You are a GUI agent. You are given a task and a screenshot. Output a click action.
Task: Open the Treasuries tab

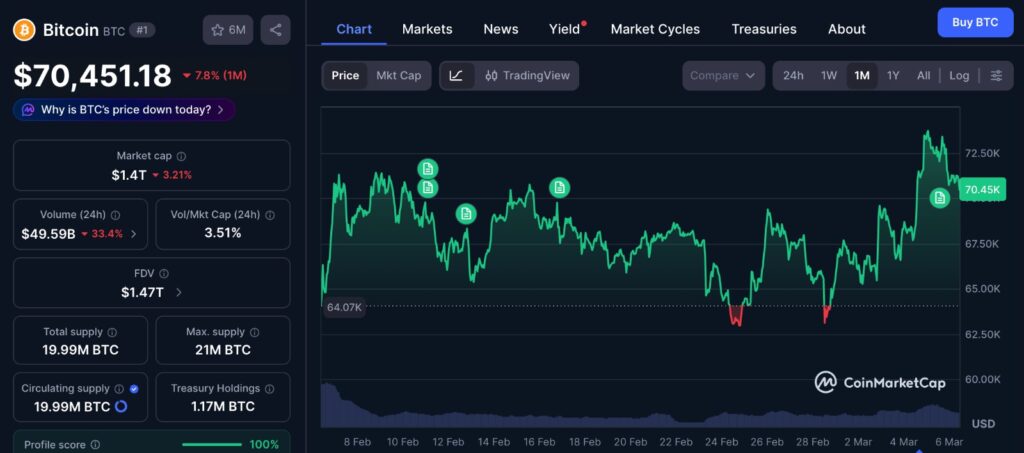[764, 29]
